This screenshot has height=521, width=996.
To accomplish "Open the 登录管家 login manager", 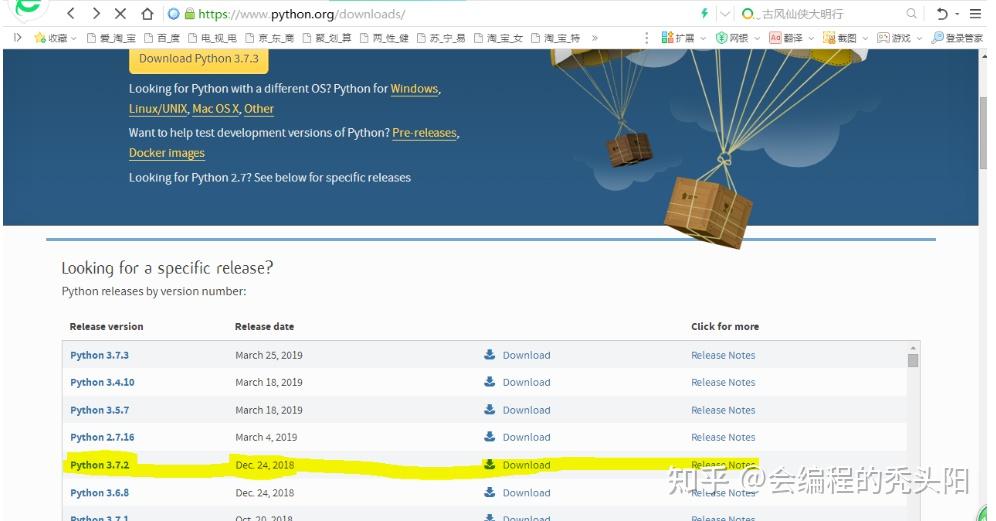I will click(x=957, y=38).
